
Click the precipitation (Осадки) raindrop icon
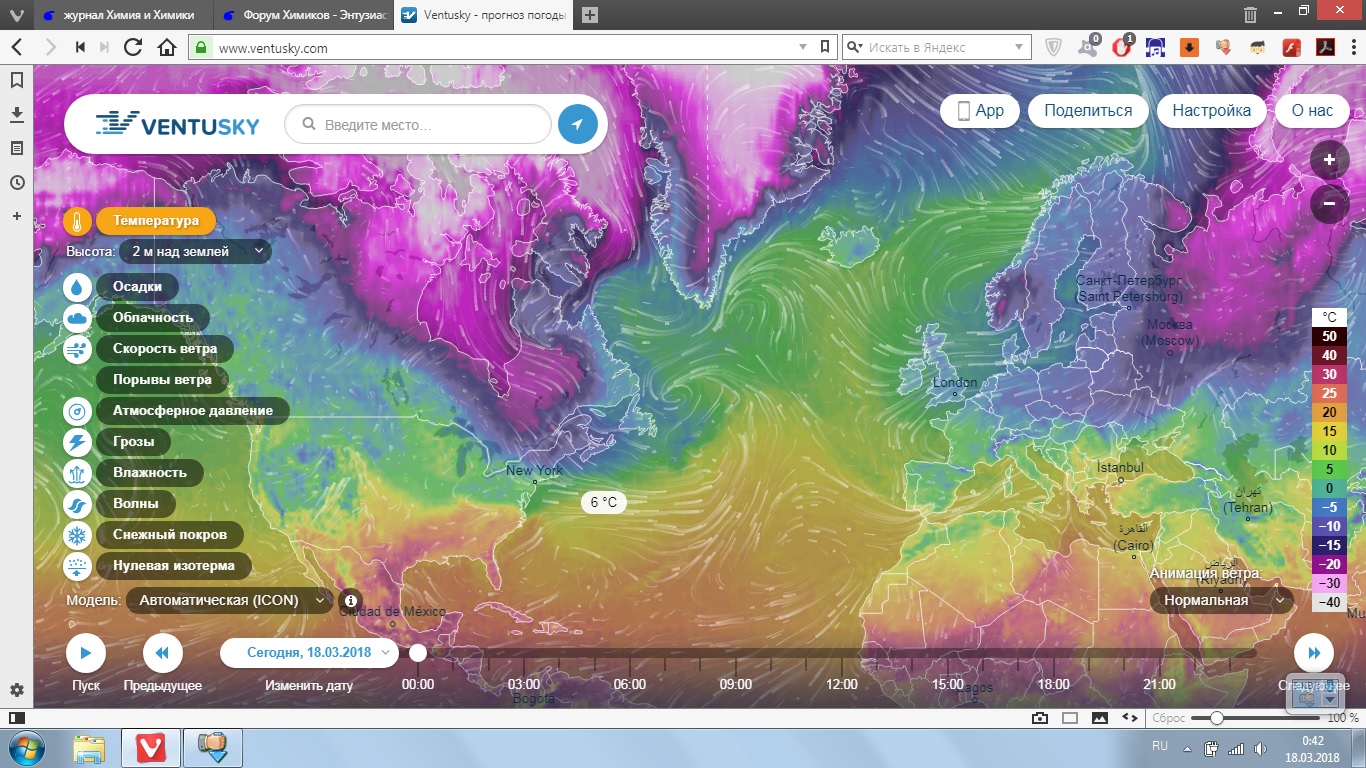click(77, 287)
